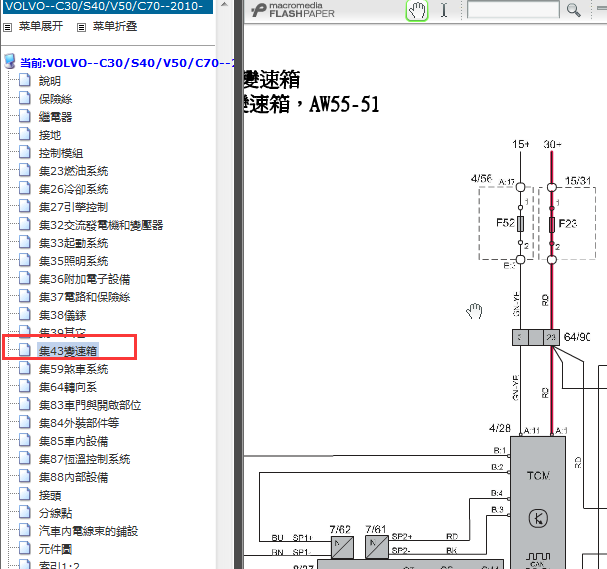Screen dimensions: 607x569
Task: Open 集83車門與開啟部位 entry
Action: point(90,405)
